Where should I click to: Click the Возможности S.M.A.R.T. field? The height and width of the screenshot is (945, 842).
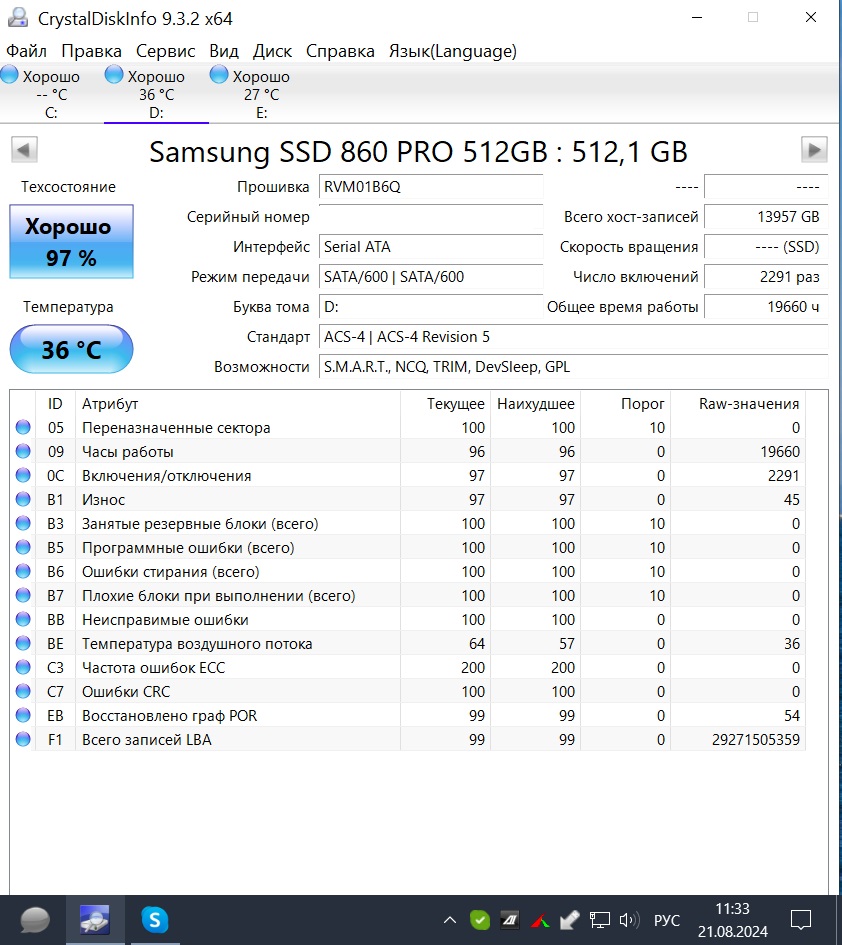pos(573,367)
